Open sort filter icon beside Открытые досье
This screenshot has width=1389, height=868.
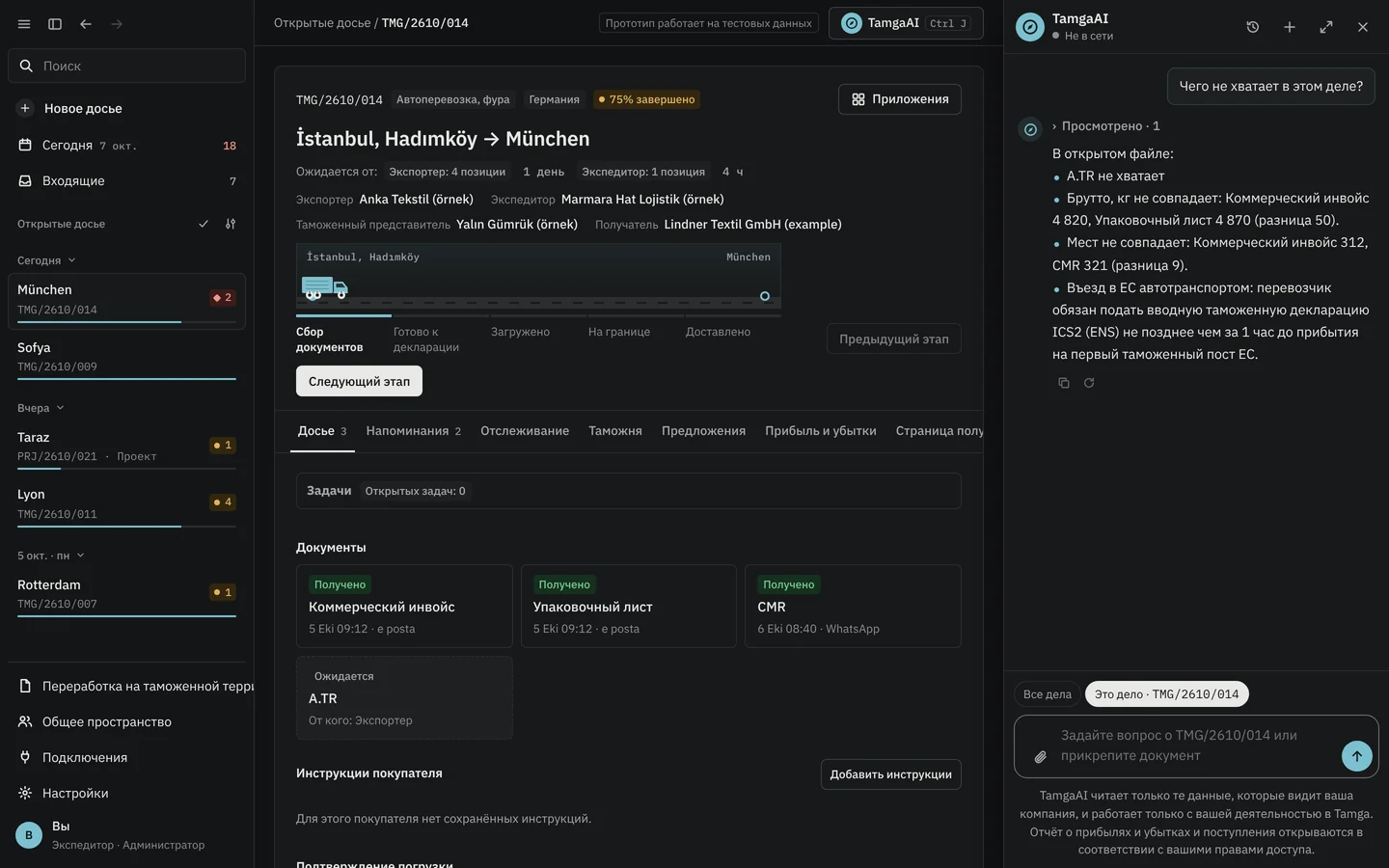click(x=231, y=224)
